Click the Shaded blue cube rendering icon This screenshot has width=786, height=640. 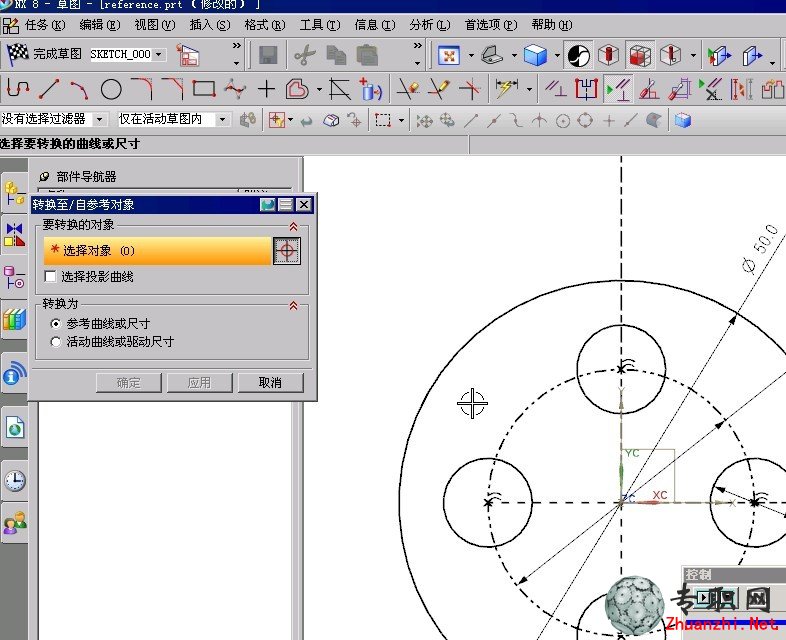pyautogui.click(x=535, y=55)
